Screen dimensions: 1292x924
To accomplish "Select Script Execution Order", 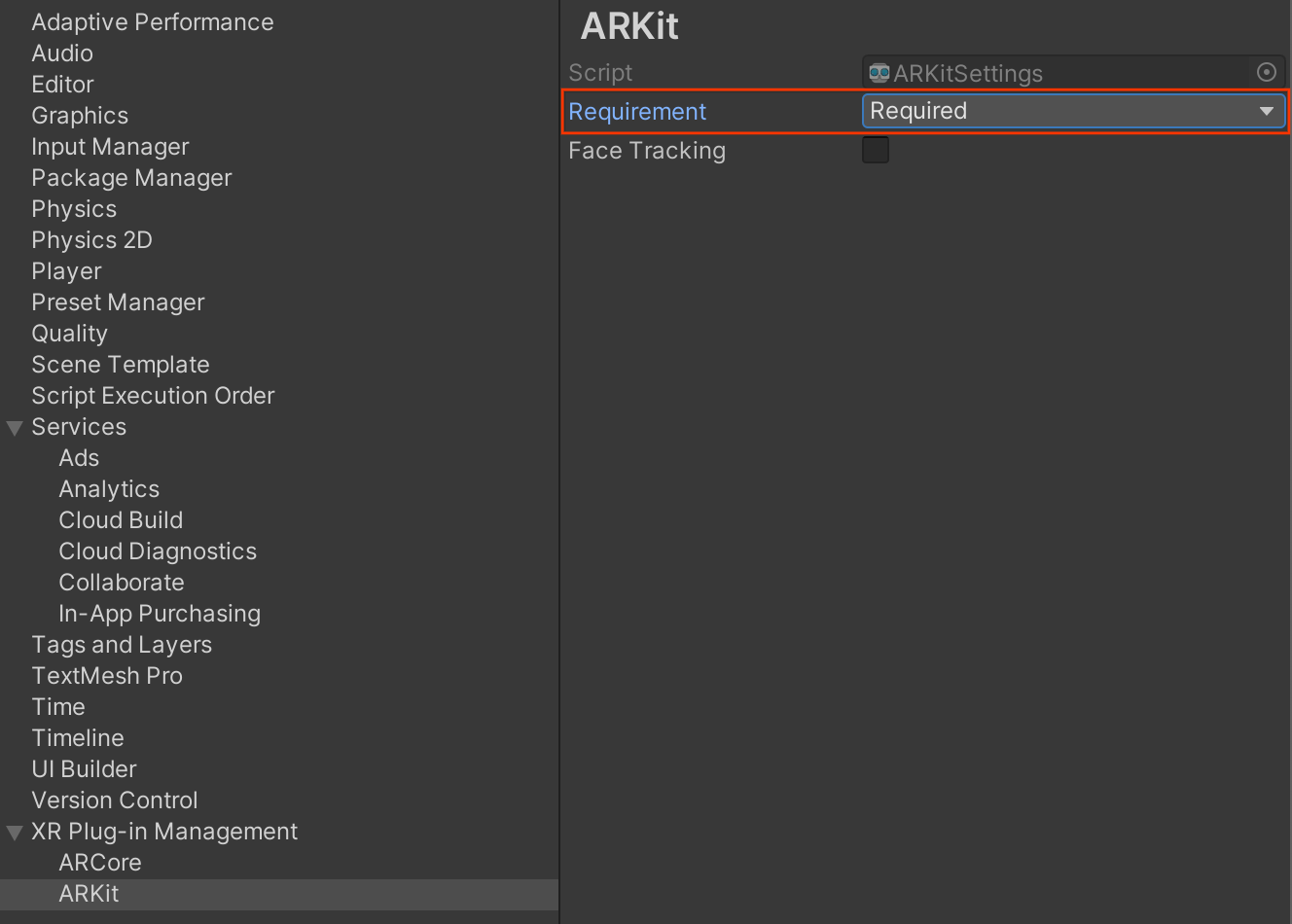I will click(x=153, y=396).
